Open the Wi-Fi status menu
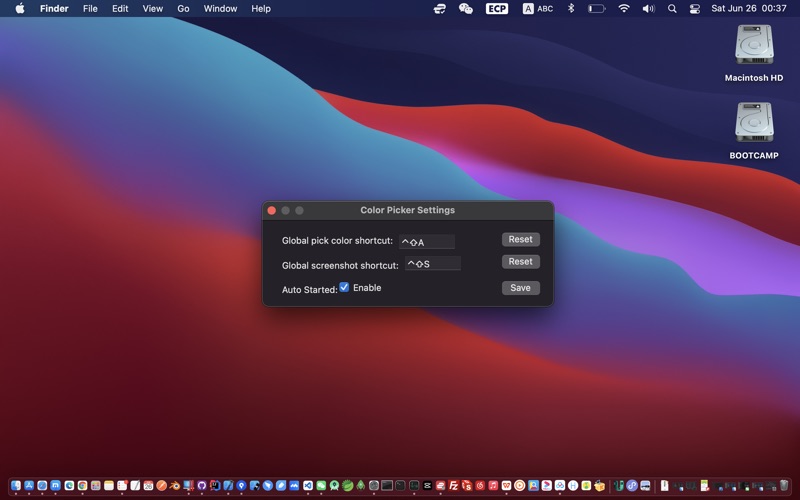800x500 pixels. click(x=623, y=9)
